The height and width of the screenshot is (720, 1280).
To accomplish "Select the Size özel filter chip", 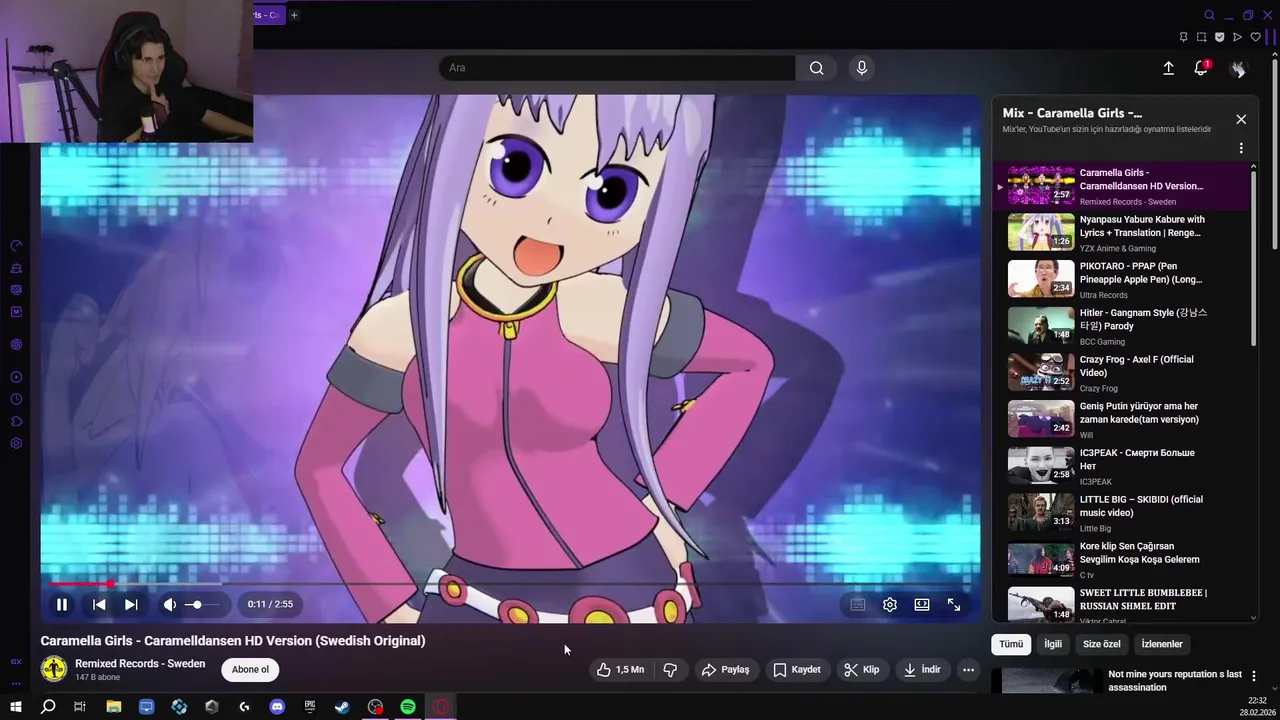I will coord(1102,644).
